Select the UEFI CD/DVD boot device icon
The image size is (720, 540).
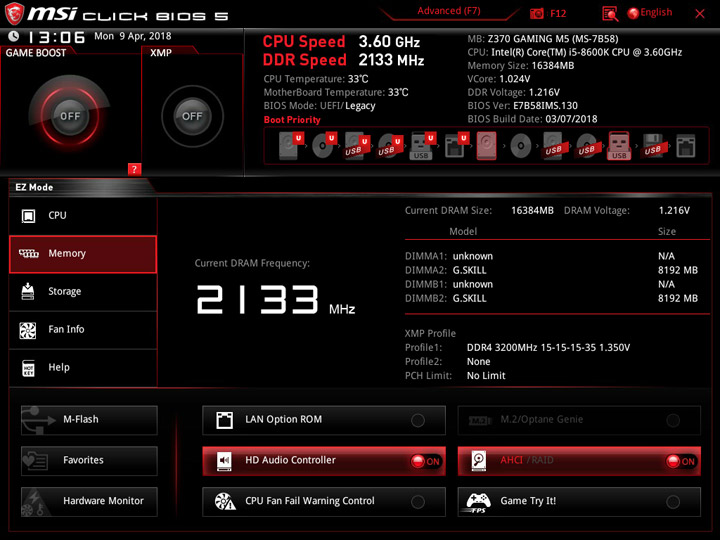[324, 146]
